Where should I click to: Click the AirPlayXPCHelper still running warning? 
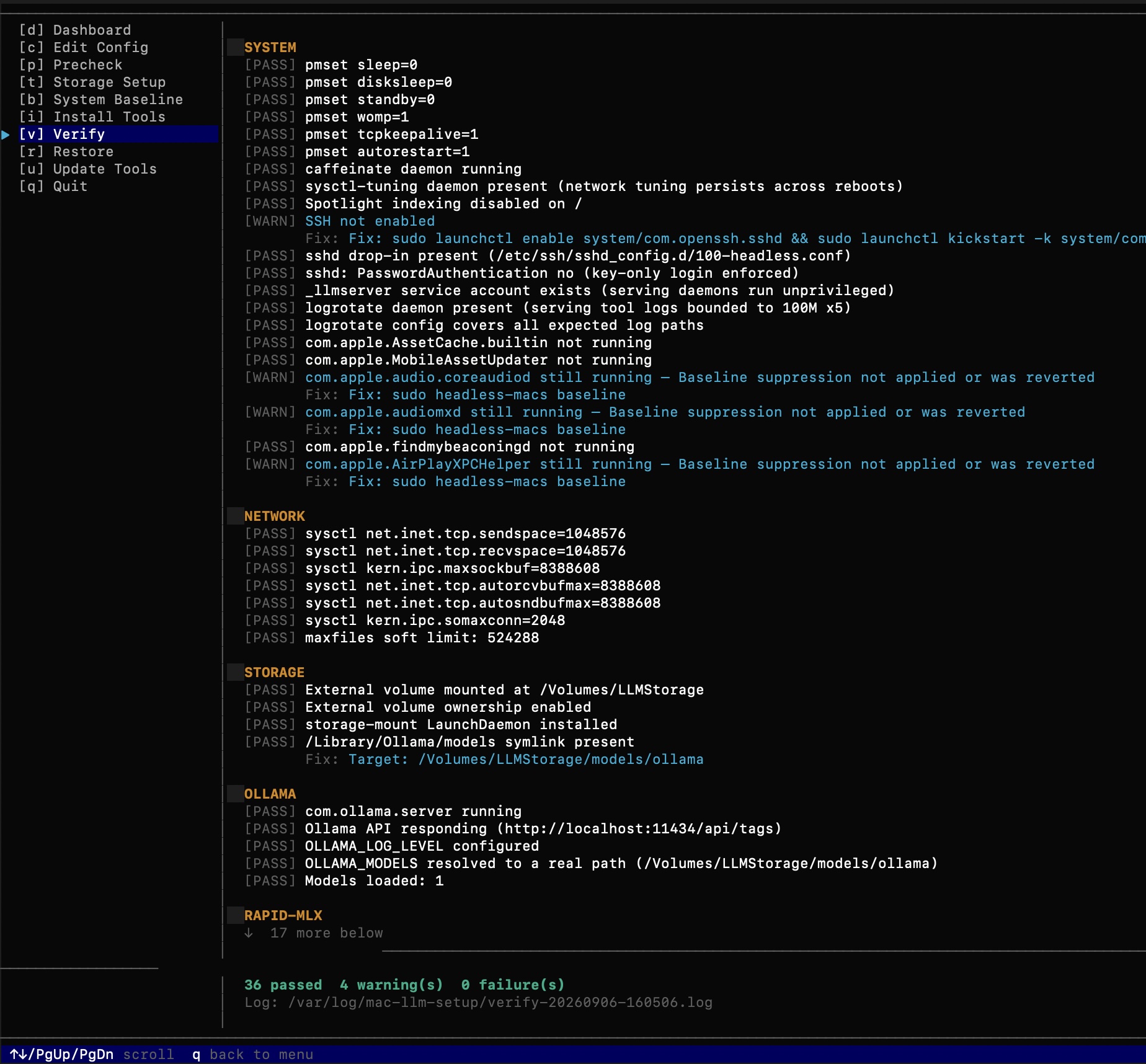pos(670,464)
